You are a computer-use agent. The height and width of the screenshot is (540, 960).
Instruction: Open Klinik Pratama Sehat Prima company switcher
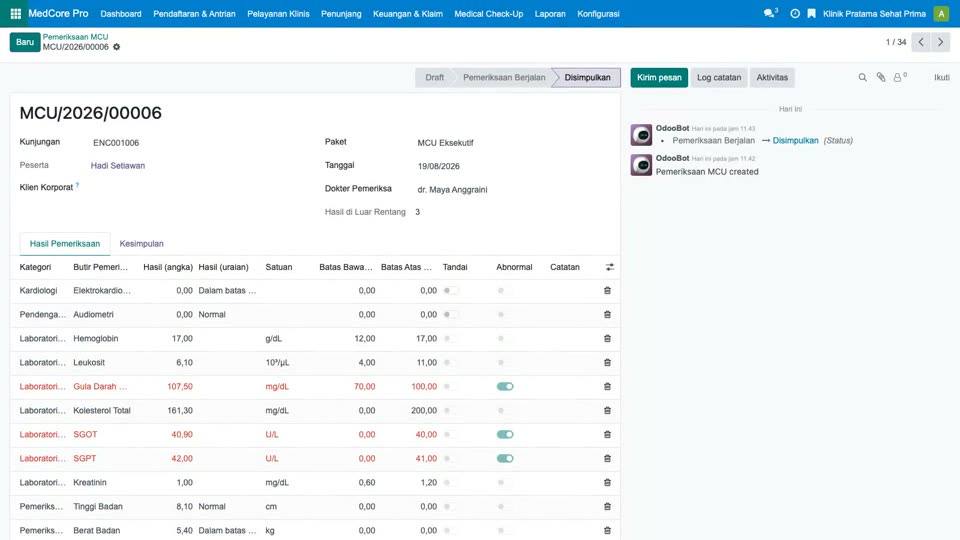click(874, 13)
